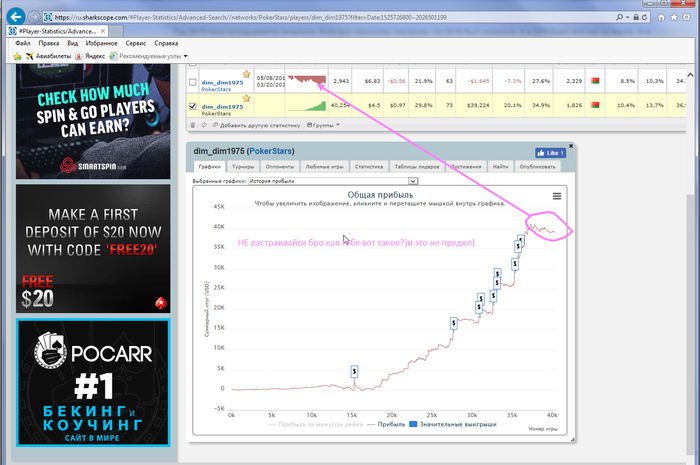Click the security lock icon in address bar
The width and height of the screenshot is (700, 465).
coord(636,17)
